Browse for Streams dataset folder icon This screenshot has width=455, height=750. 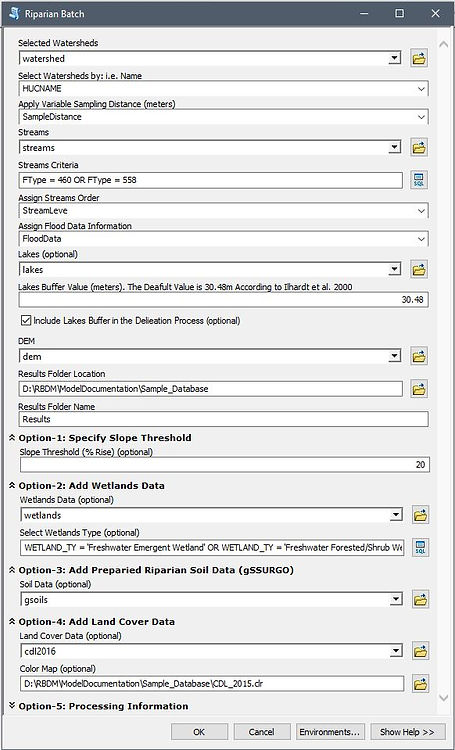[x=419, y=148]
